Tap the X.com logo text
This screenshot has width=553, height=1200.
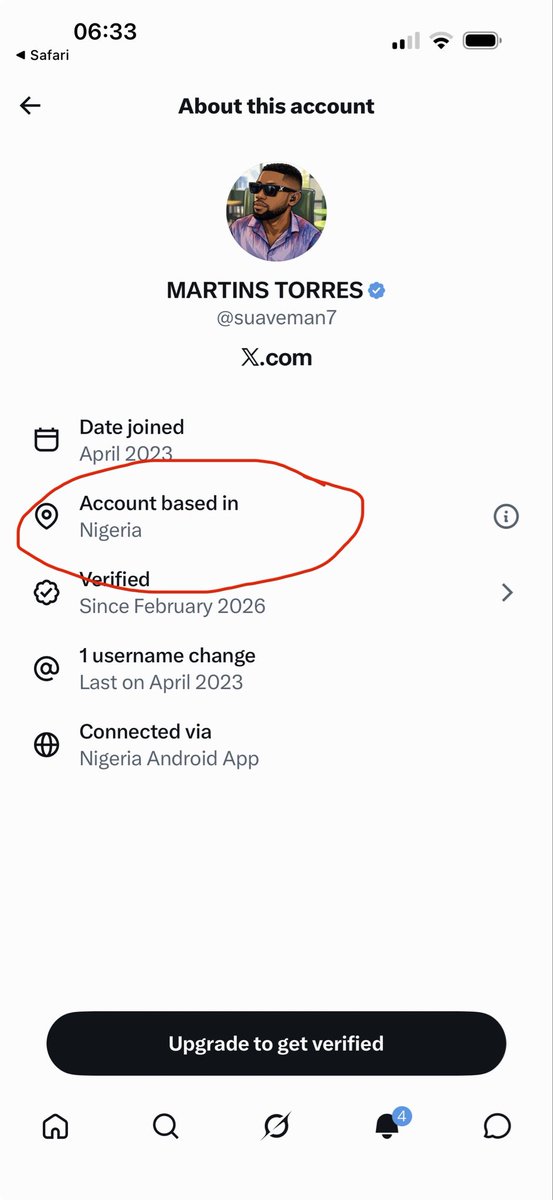277,358
